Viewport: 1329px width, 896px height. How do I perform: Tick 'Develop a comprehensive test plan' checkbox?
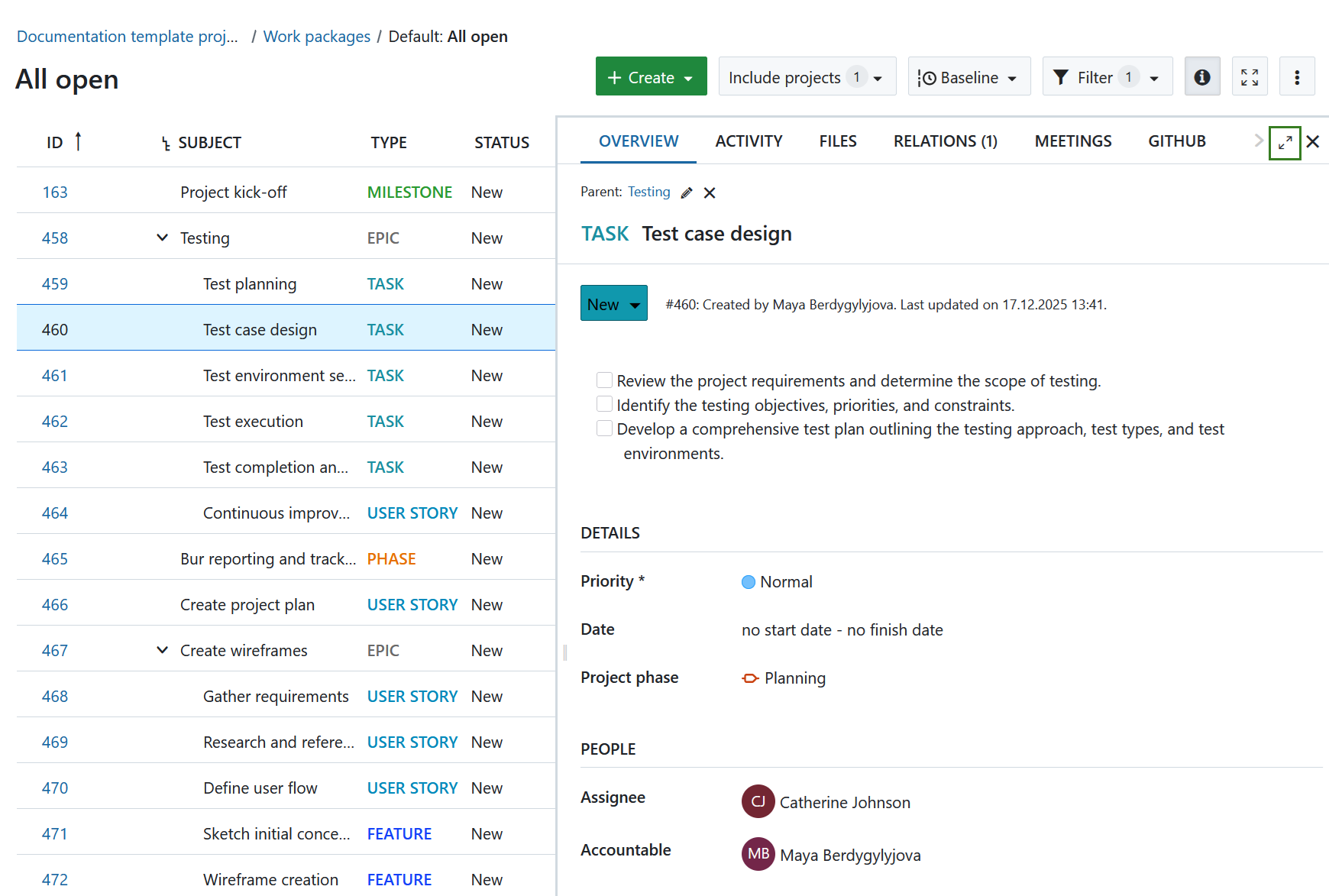[604, 429]
